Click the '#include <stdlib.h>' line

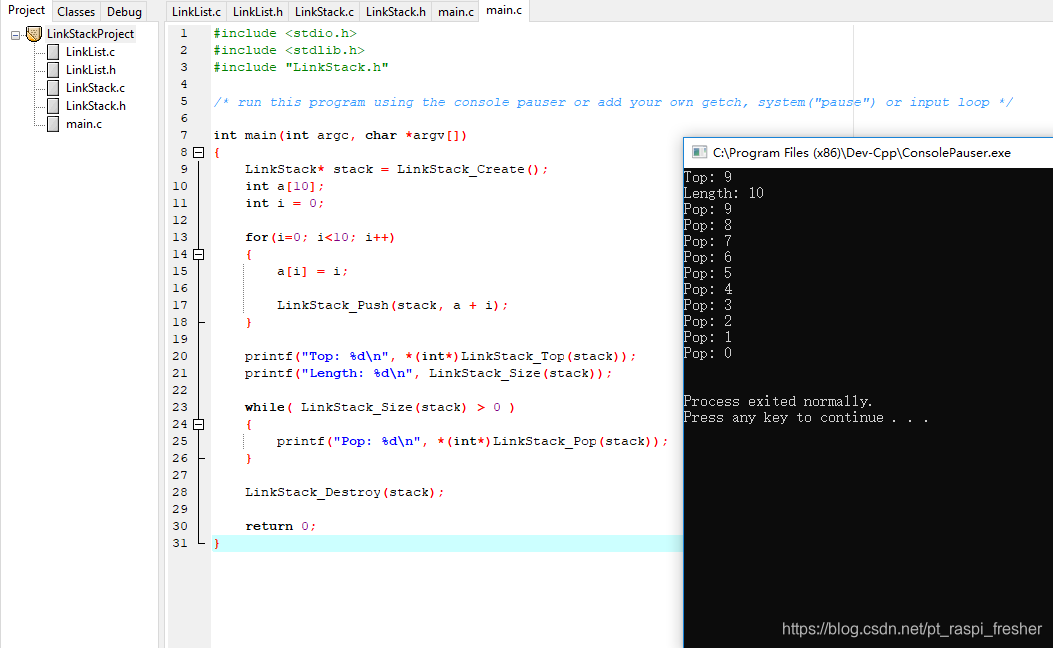pos(289,50)
